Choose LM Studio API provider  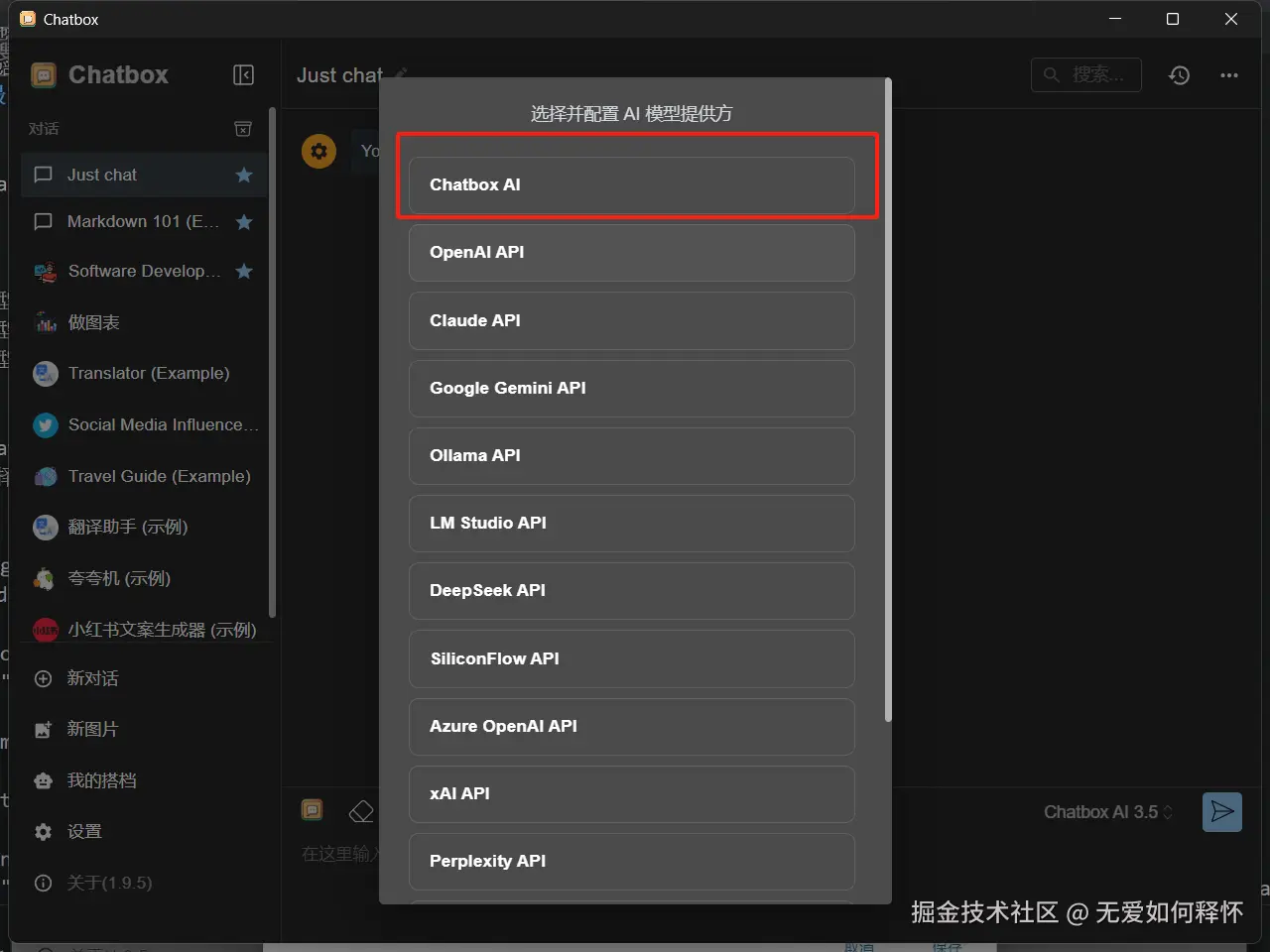[632, 523]
